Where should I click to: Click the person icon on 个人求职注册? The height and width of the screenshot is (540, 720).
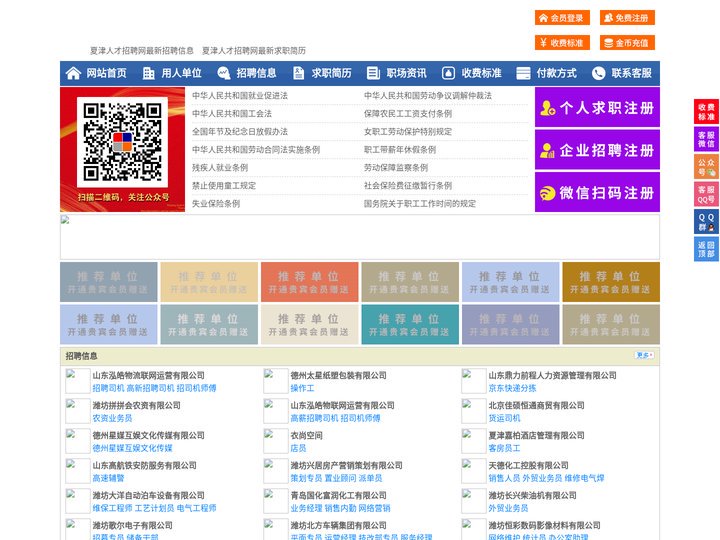coord(547,108)
